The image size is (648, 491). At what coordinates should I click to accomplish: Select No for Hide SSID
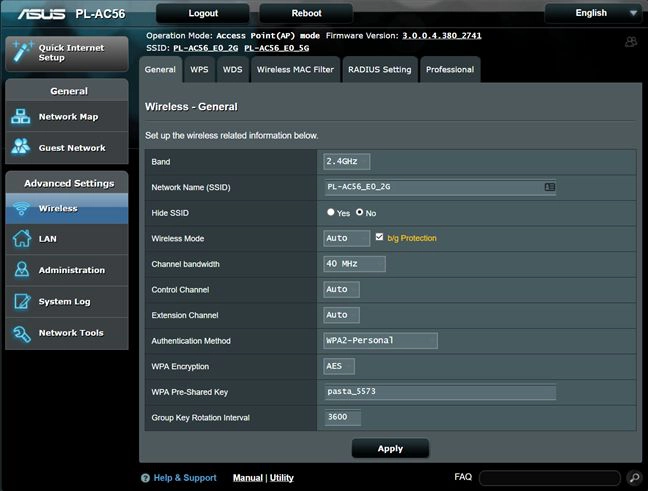point(360,212)
